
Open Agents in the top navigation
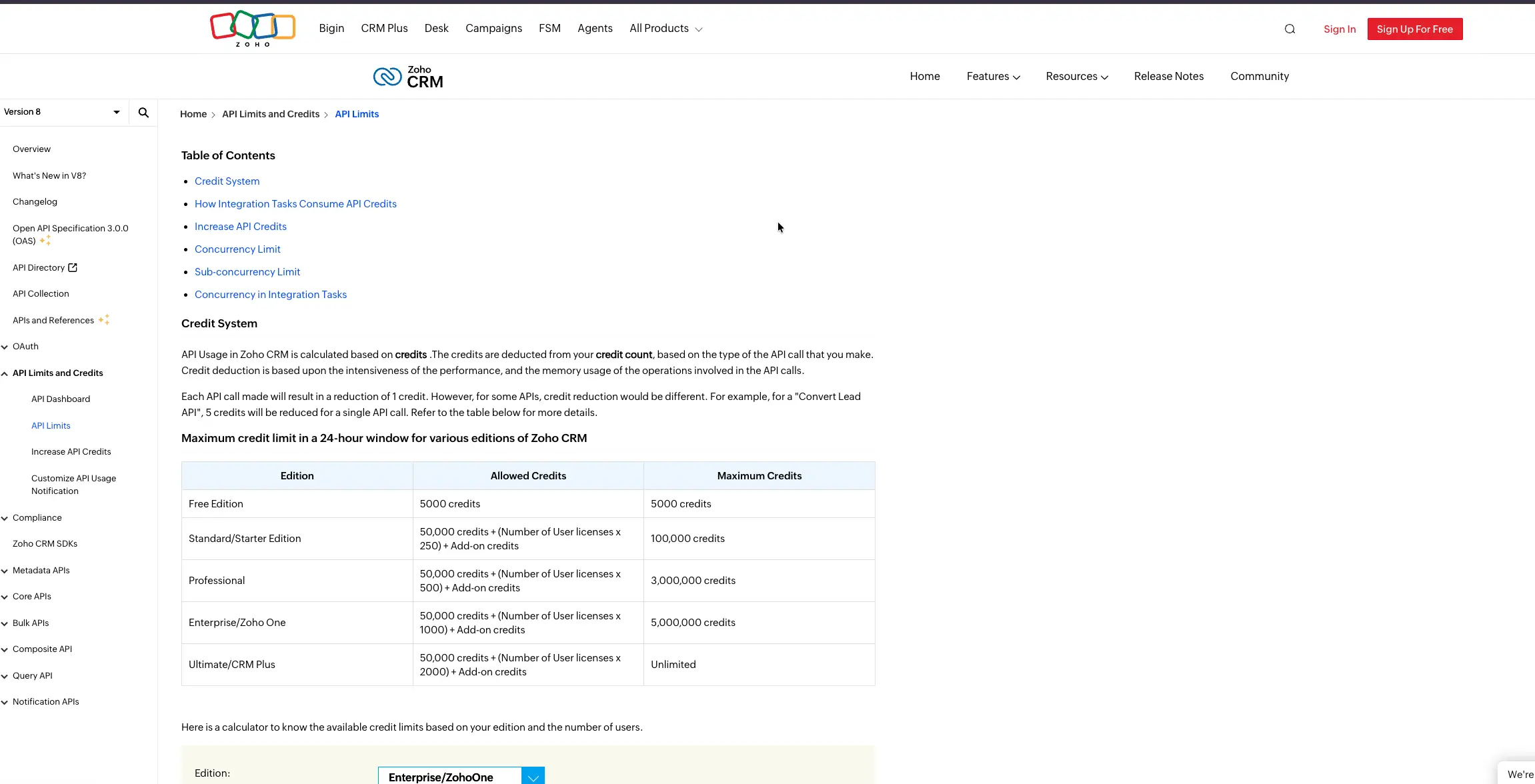[x=595, y=29]
